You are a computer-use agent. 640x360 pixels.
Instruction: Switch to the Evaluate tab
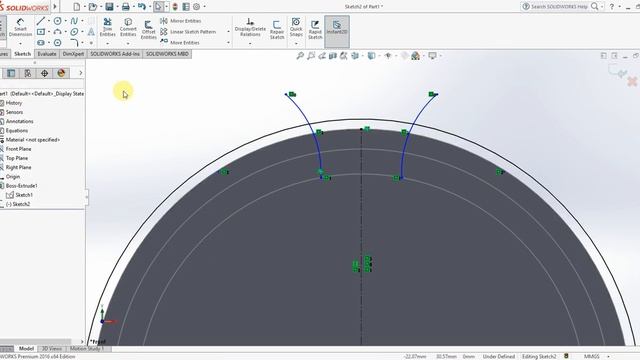pyautogui.click(x=47, y=54)
